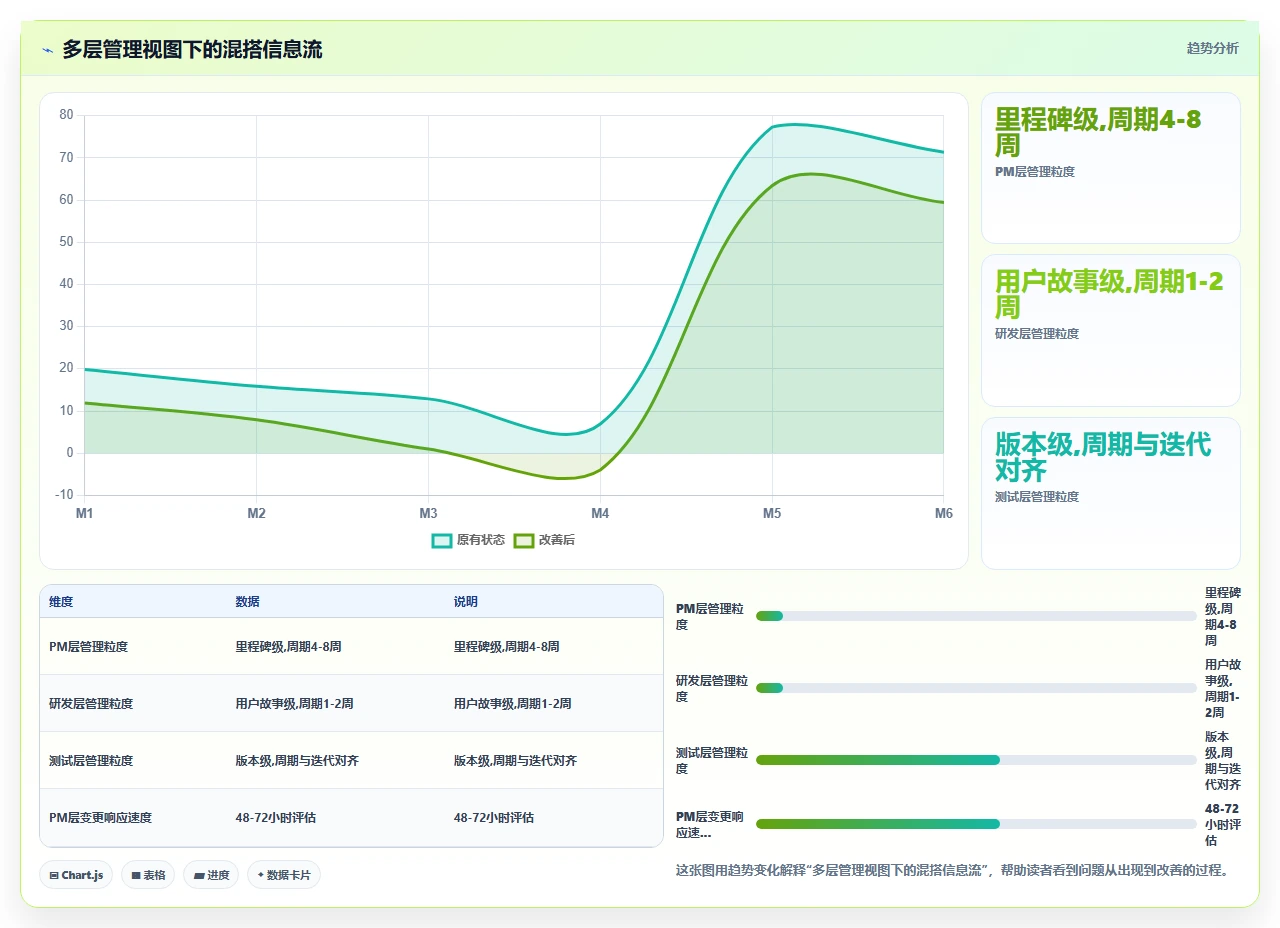Click the 测试层管理粒度 progress bar
The height and width of the screenshot is (928, 1280).
tap(976, 760)
